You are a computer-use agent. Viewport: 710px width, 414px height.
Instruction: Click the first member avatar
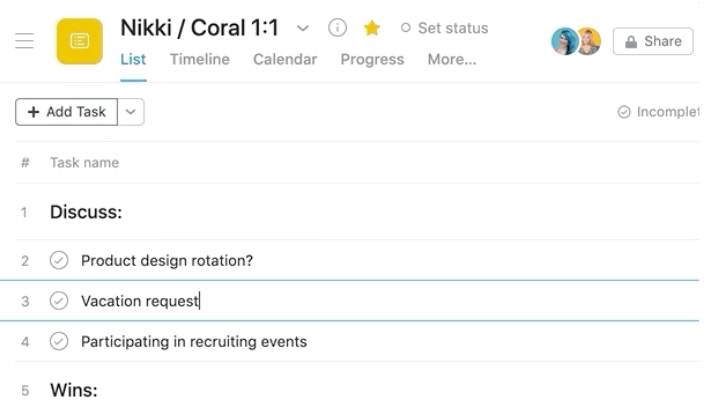(564, 41)
